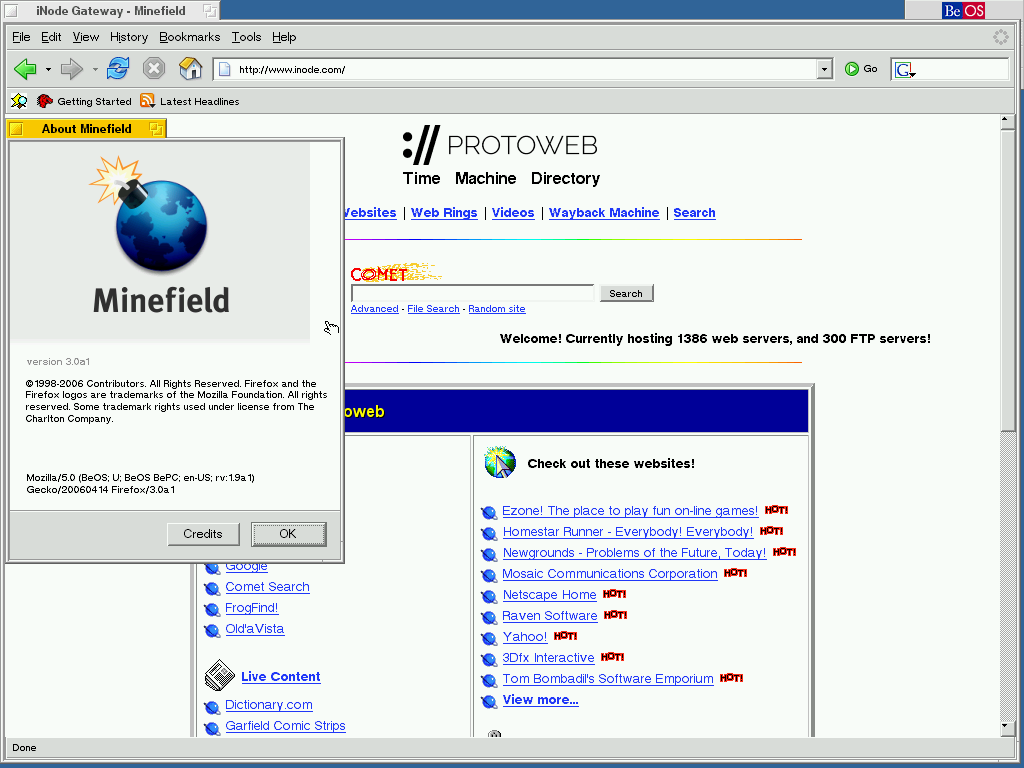Open the View menu
1024x768 pixels.
(x=86, y=37)
